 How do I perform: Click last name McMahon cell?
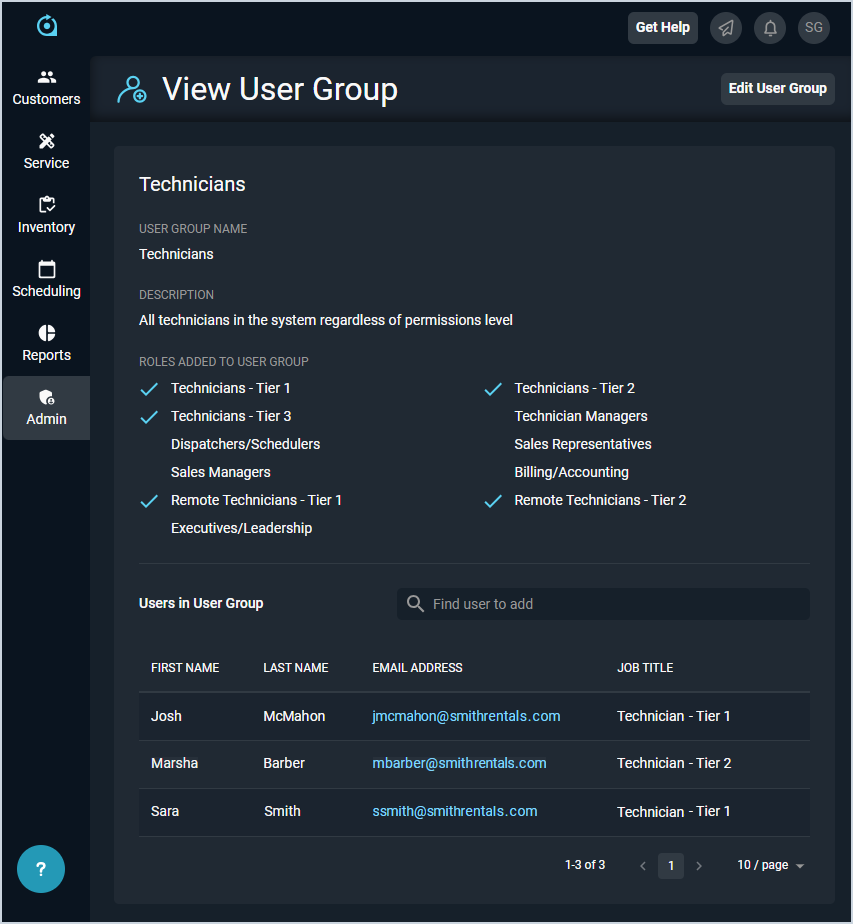[x=294, y=717]
